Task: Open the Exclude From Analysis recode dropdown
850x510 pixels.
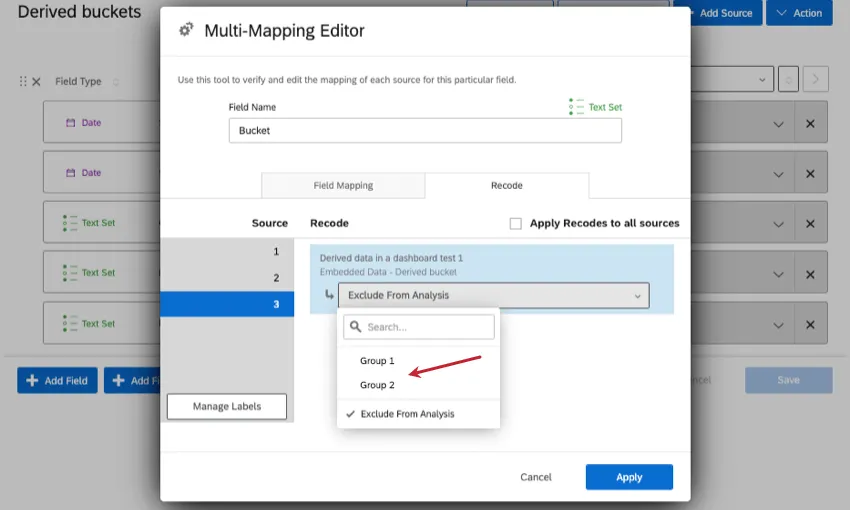Action: (x=493, y=295)
